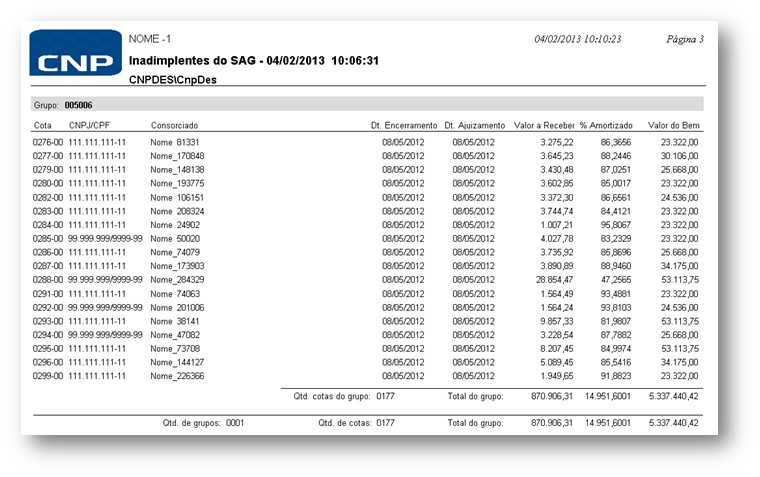The width and height of the screenshot is (760, 477).
Task: Click amortized value '47,2565'
Action: pos(616,280)
